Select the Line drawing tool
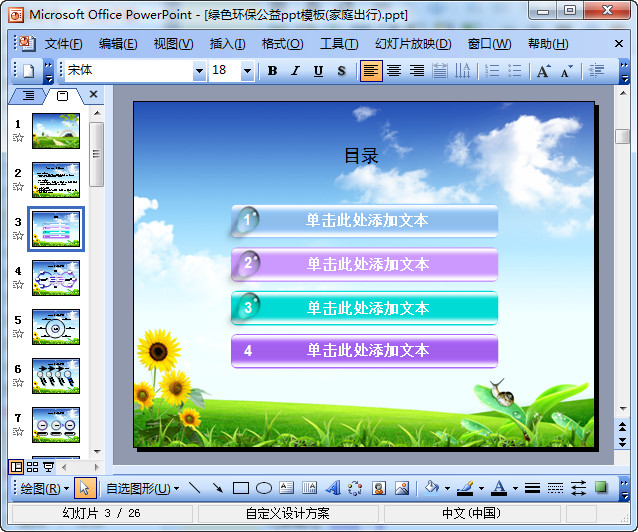 195,488
